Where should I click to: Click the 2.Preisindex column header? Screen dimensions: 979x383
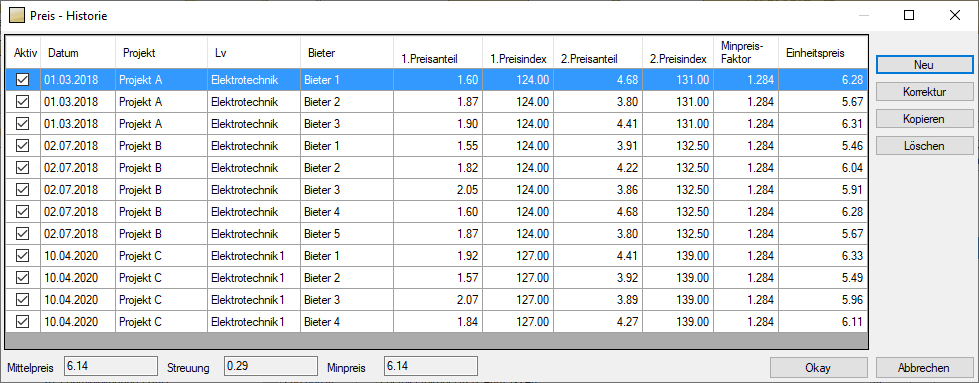[x=678, y=52]
